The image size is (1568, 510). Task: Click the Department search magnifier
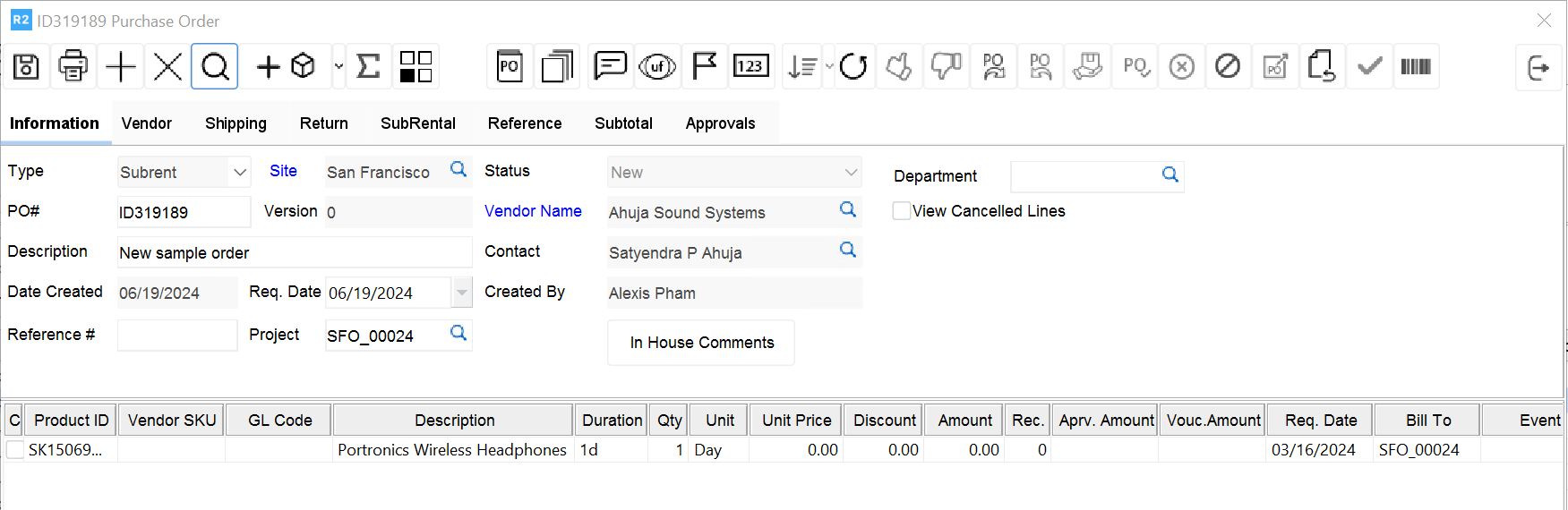1170,175
